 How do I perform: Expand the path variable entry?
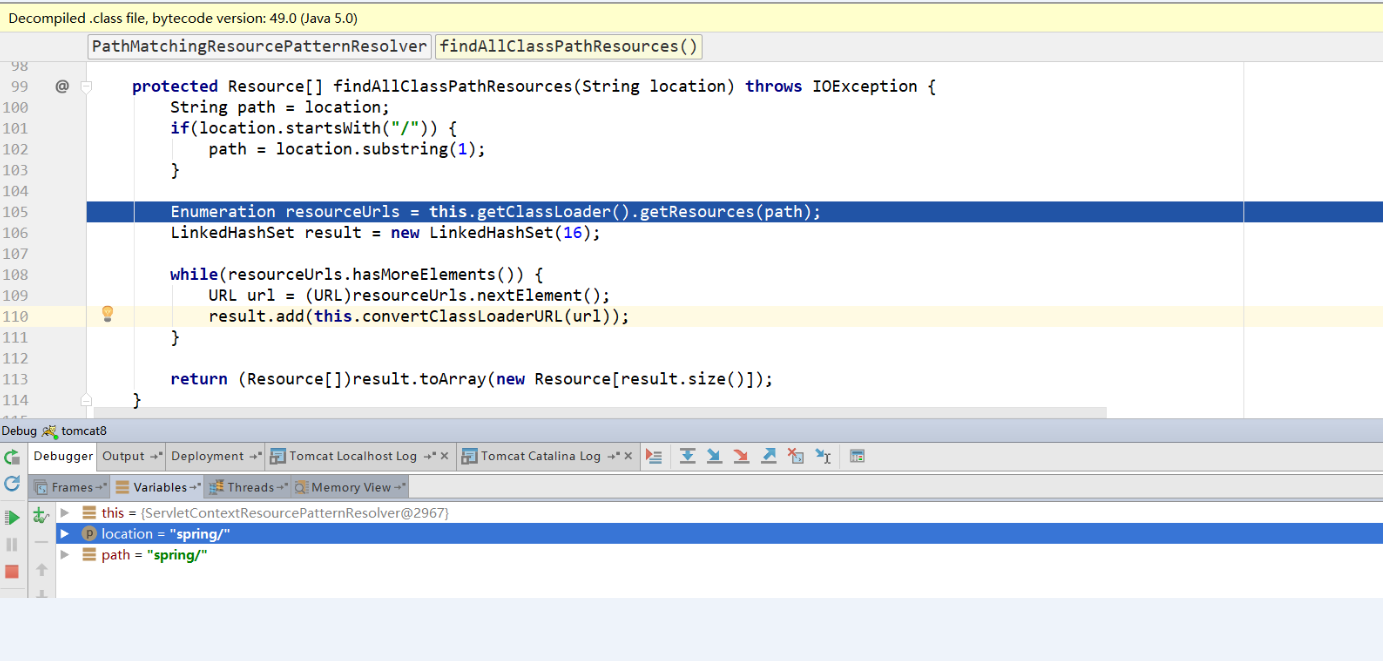[64, 555]
